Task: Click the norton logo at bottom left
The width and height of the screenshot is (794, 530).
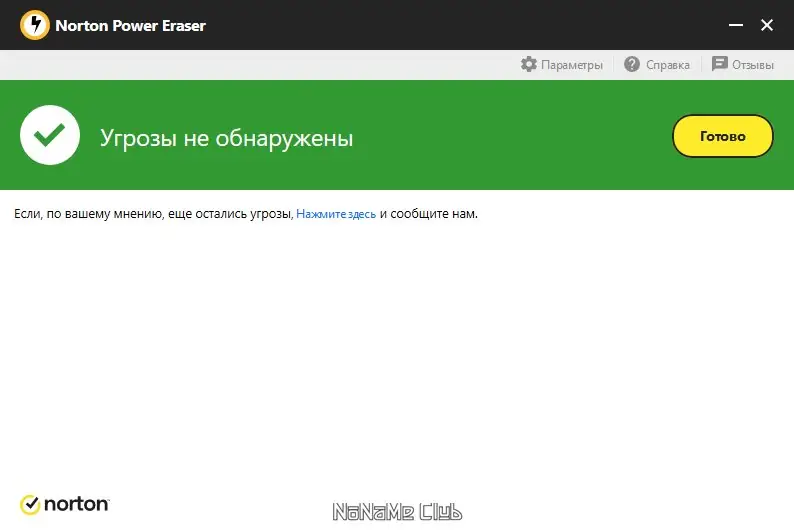Action: (x=64, y=504)
